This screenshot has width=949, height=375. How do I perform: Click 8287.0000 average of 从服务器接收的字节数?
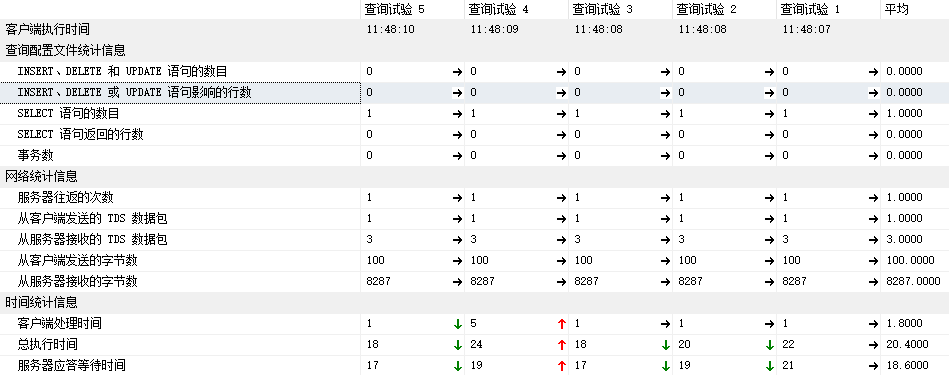point(913,281)
